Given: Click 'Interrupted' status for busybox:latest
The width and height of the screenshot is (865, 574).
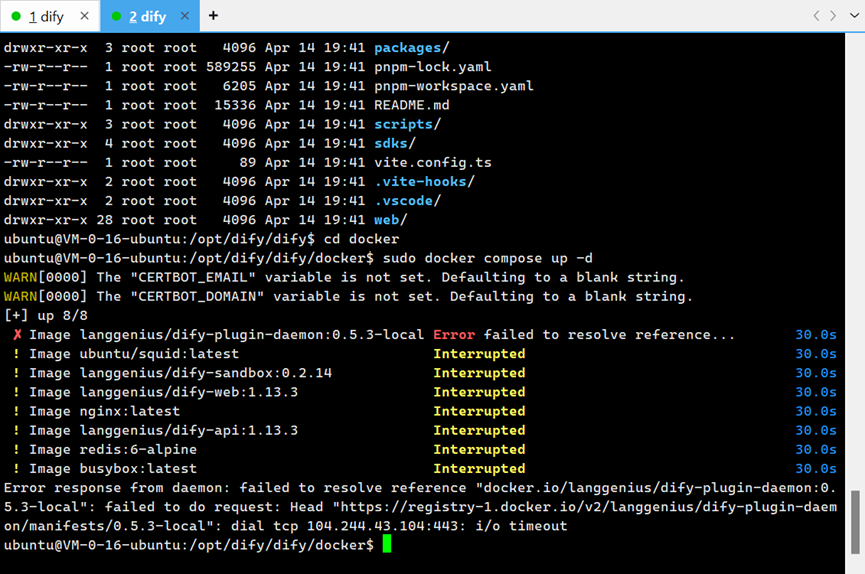Looking at the screenshot, I should (479, 469).
